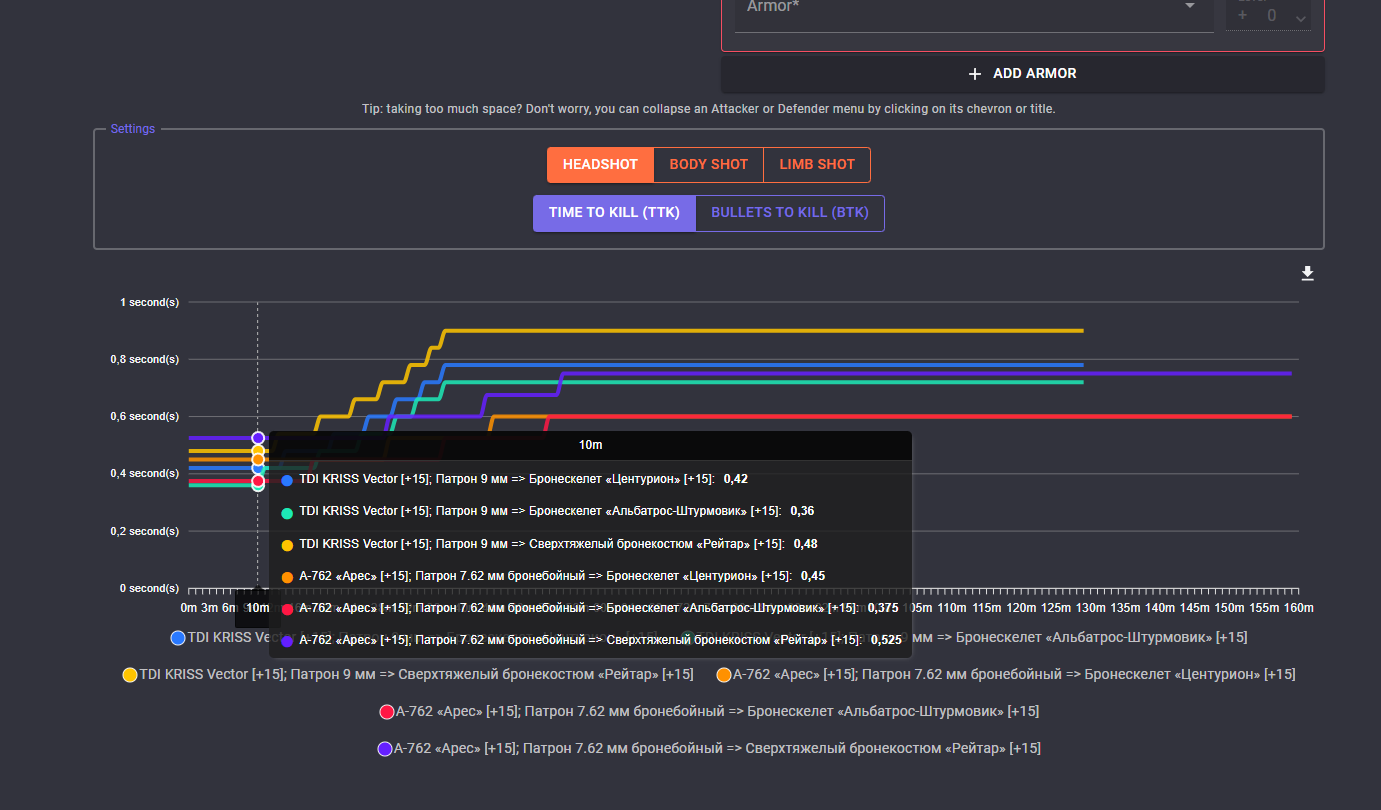
Task: Select BODY SHOT mode
Action: pos(708,165)
